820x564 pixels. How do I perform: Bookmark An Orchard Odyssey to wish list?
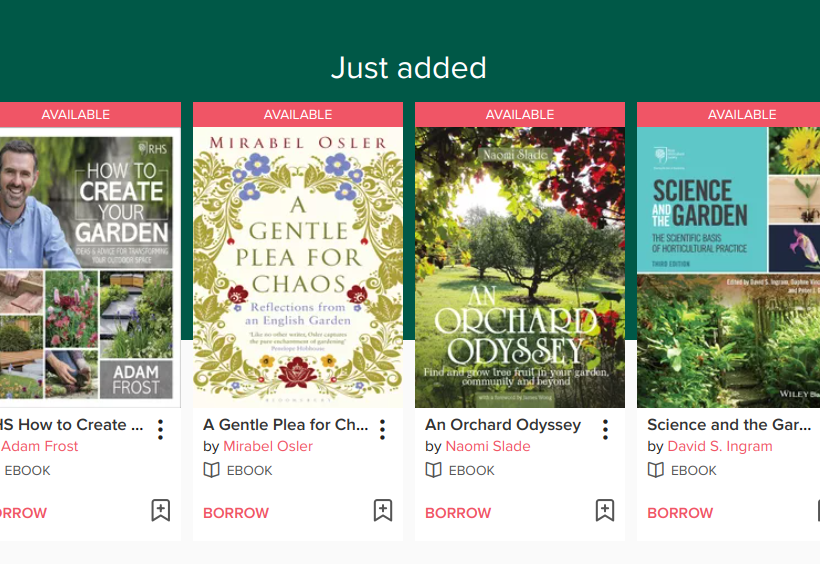pos(604,511)
